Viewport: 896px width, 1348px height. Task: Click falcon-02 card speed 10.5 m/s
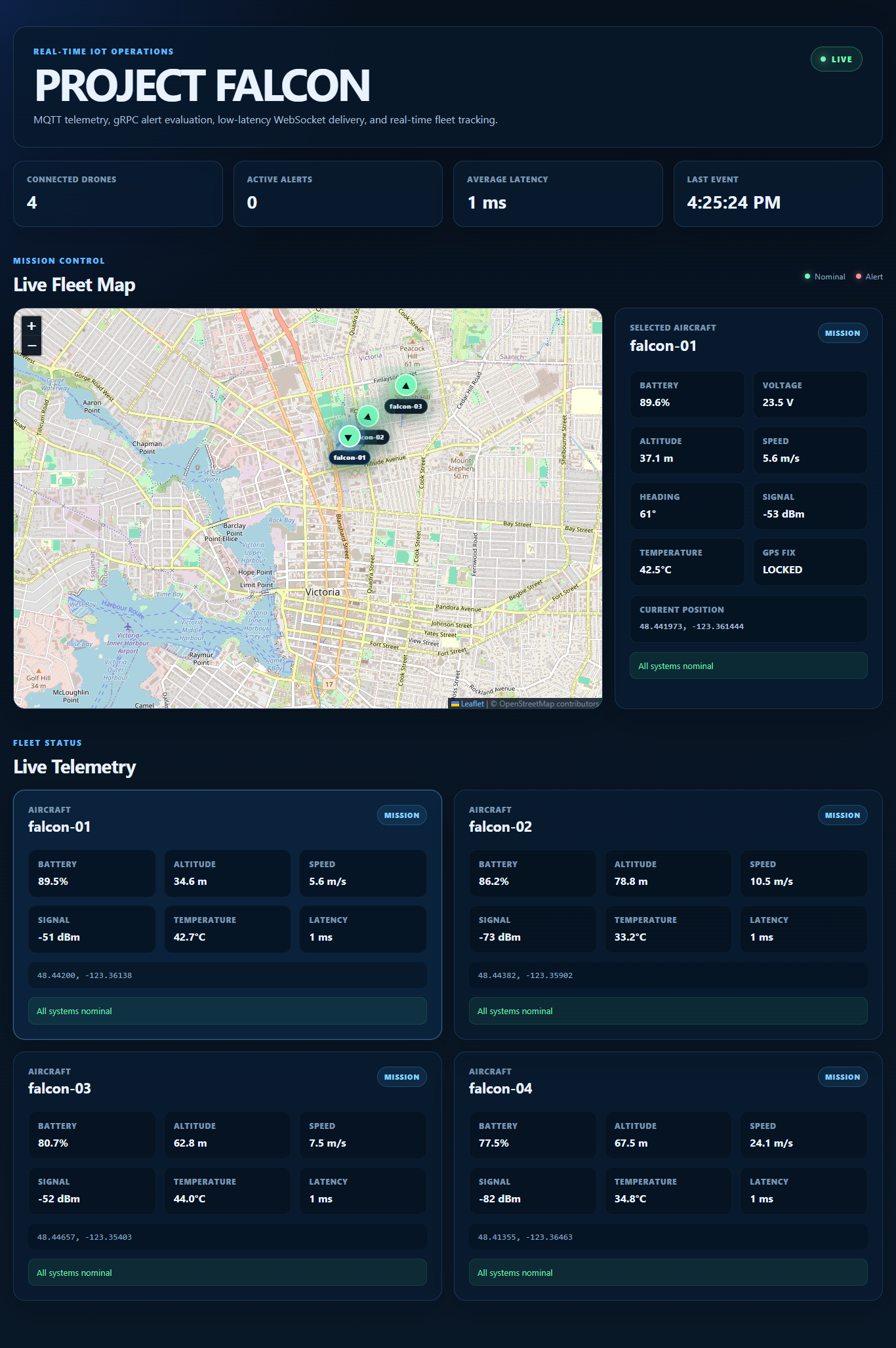pyautogui.click(x=771, y=882)
